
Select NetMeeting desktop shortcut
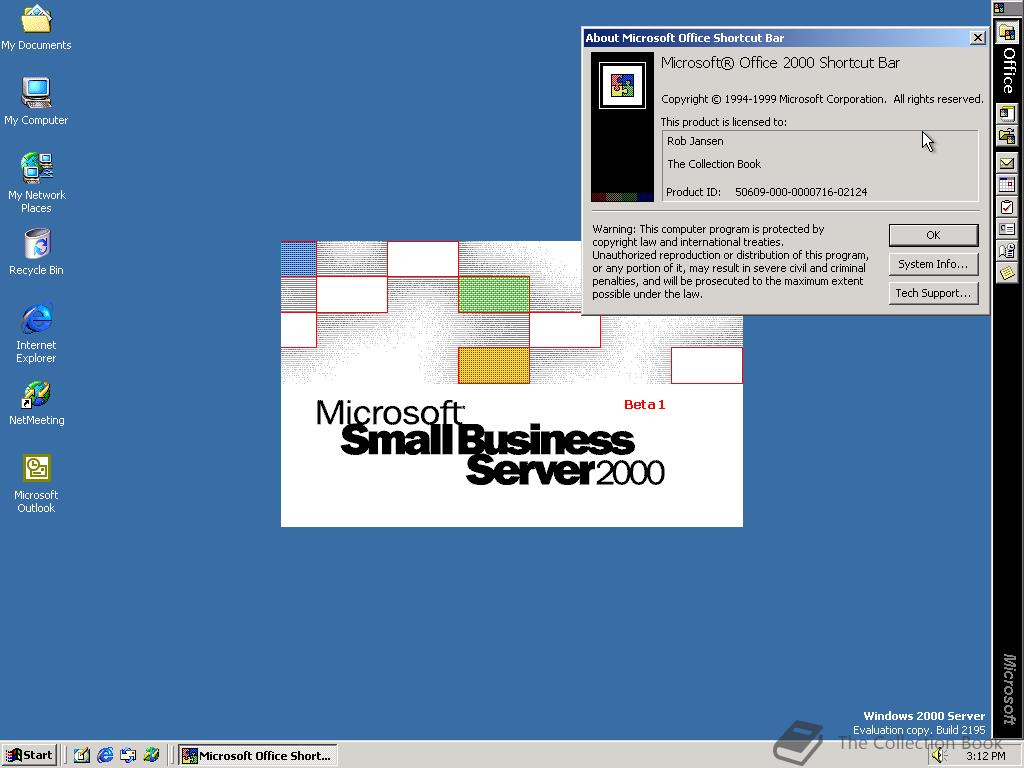point(36,403)
